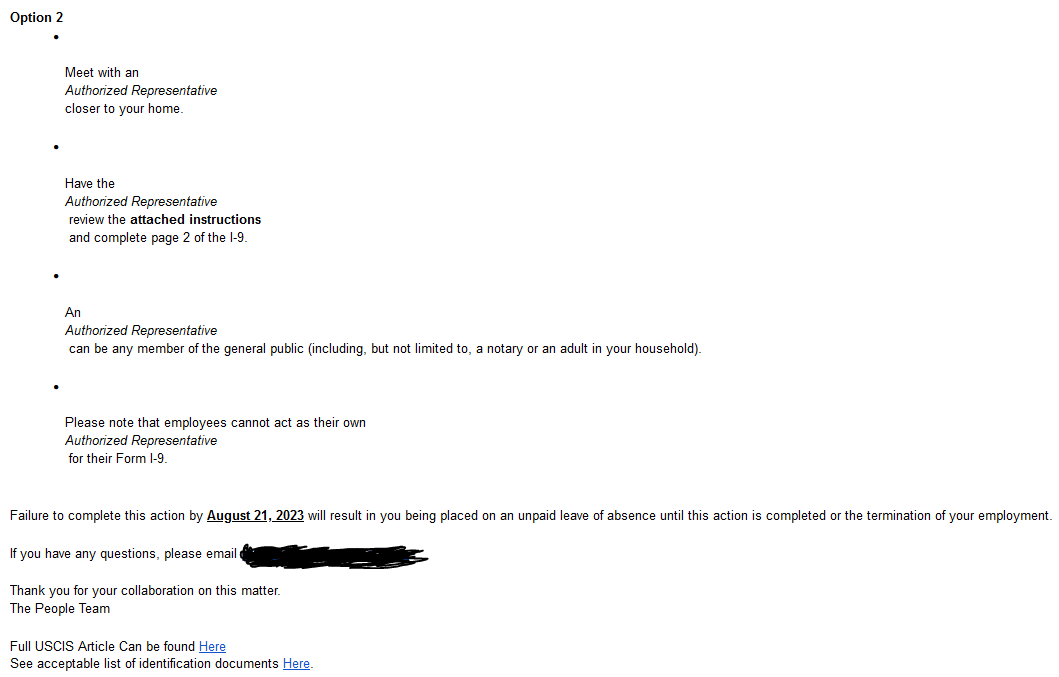Open the acceptable identification documents 'Here' link
Viewport: 1059px width, 677px height.
point(296,663)
